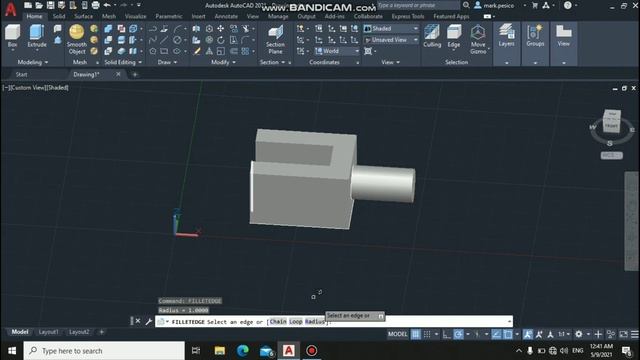Open a new drawing tab with plus

point(135,74)
